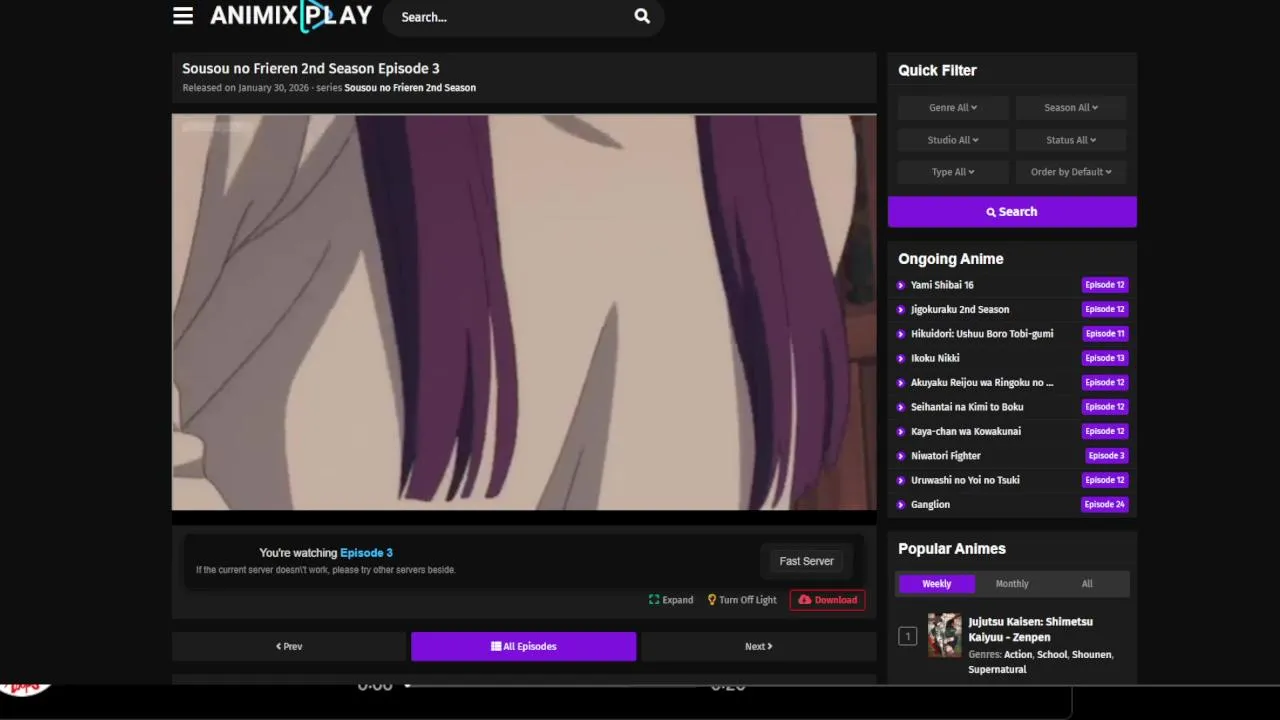Viewport: 1280px width, 720px height.
Task: Open Jujutsu Kaisen thumbnail image
Action: [x=944, y=635]
